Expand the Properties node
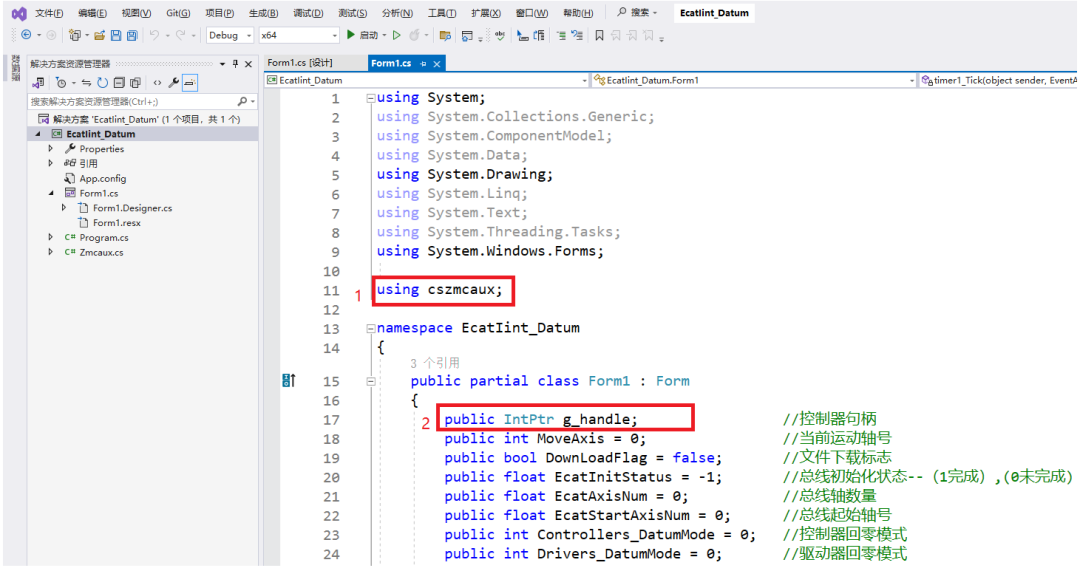Screen dimensions: 1080x571 51,148
